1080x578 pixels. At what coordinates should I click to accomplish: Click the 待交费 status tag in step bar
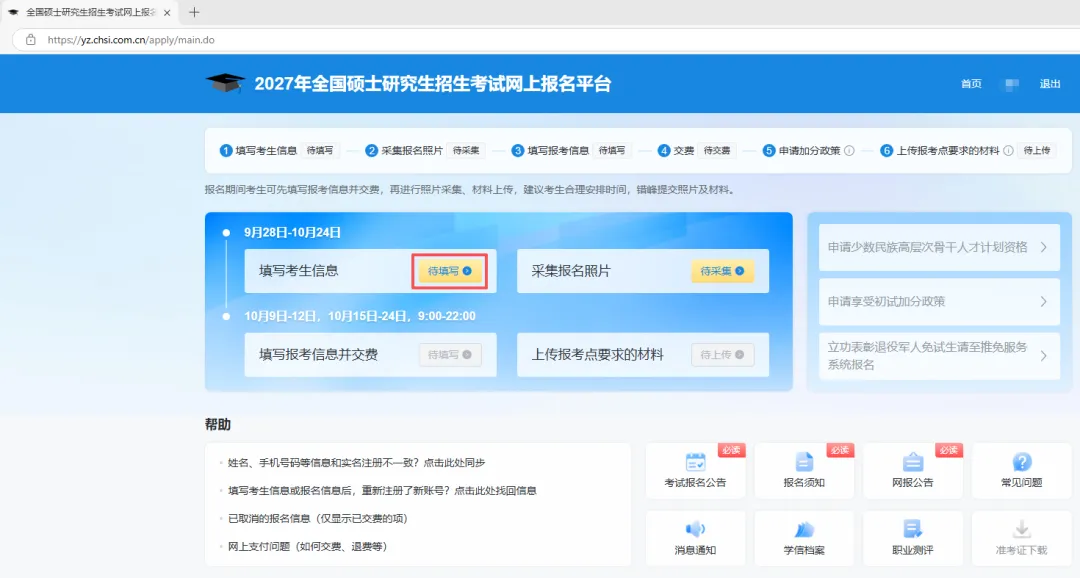(x=717, y=150)
